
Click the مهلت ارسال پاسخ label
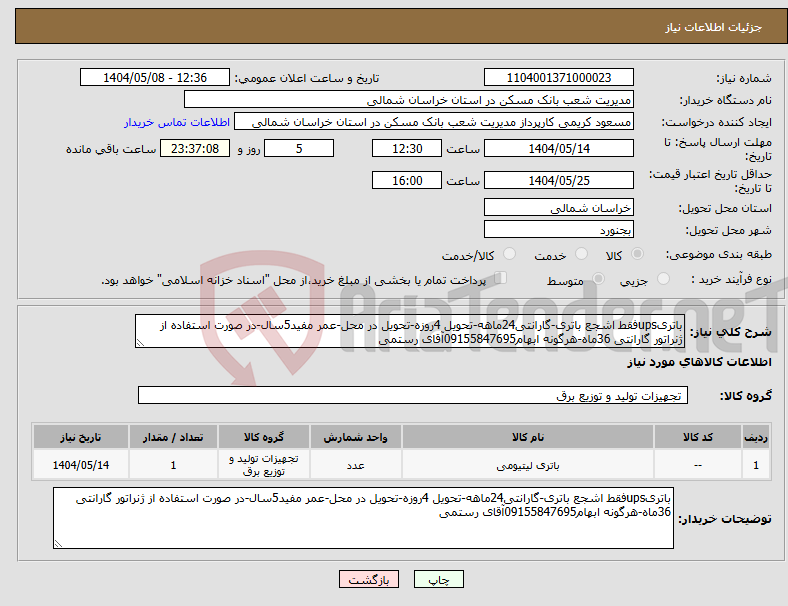tap(717, 149)
